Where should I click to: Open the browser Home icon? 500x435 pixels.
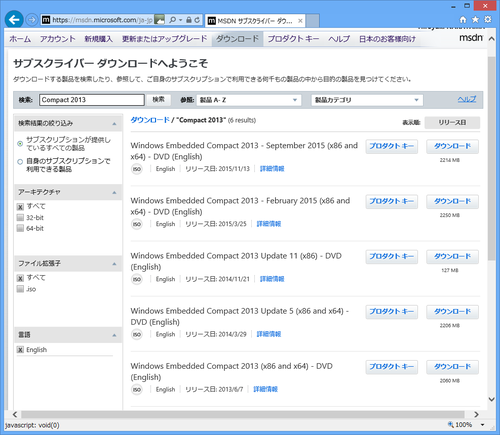[x=463, y=20]
